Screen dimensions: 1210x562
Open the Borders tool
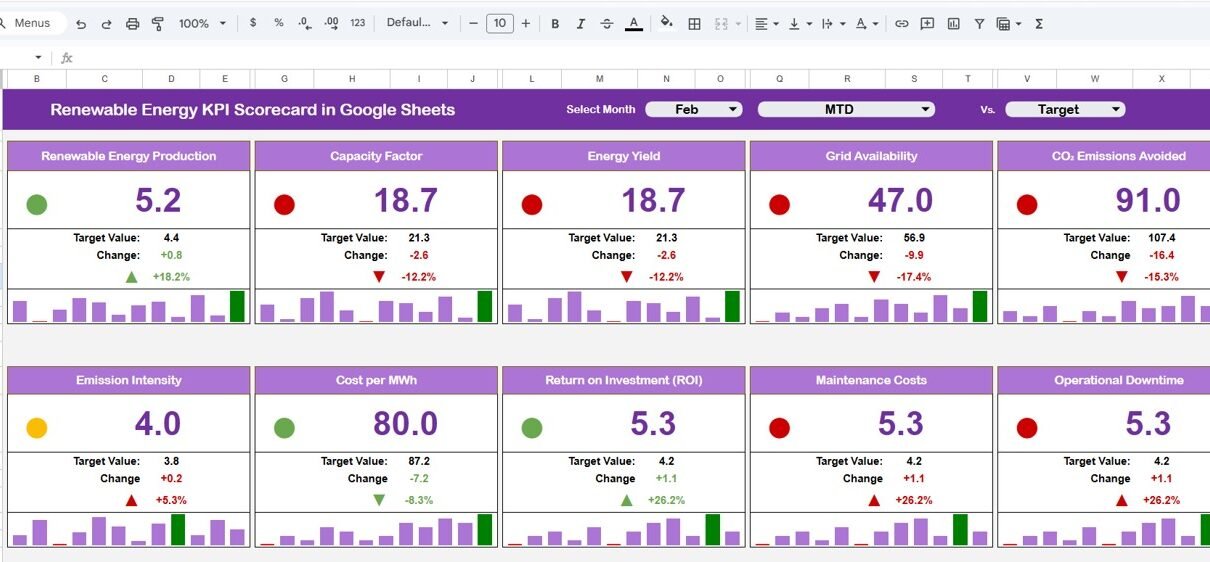694,23
